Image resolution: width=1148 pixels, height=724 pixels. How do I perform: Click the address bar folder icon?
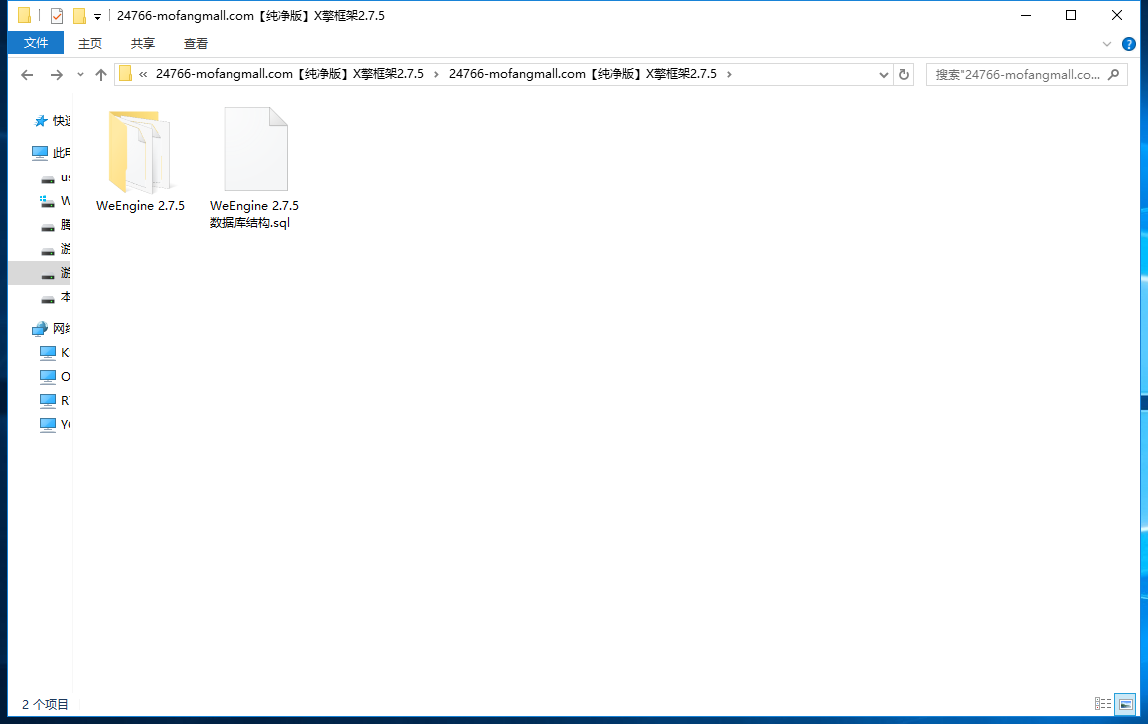(x=125, y=74)
